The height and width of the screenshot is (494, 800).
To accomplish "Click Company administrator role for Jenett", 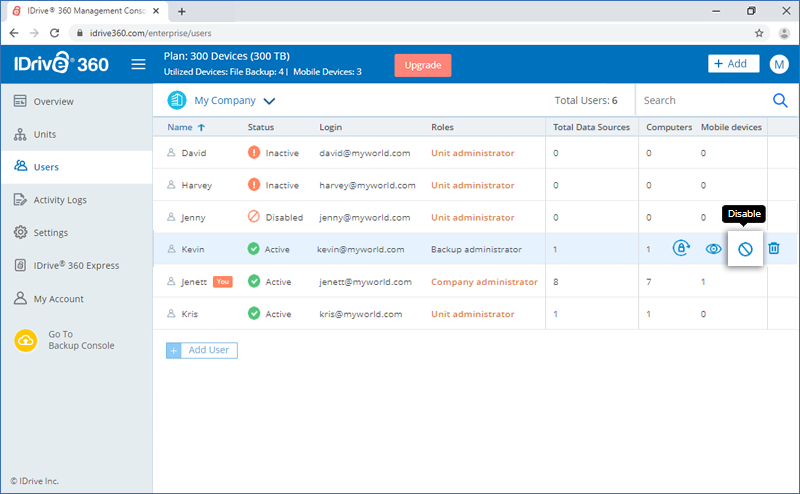I will pyautogui.click(x=484, y=282).
